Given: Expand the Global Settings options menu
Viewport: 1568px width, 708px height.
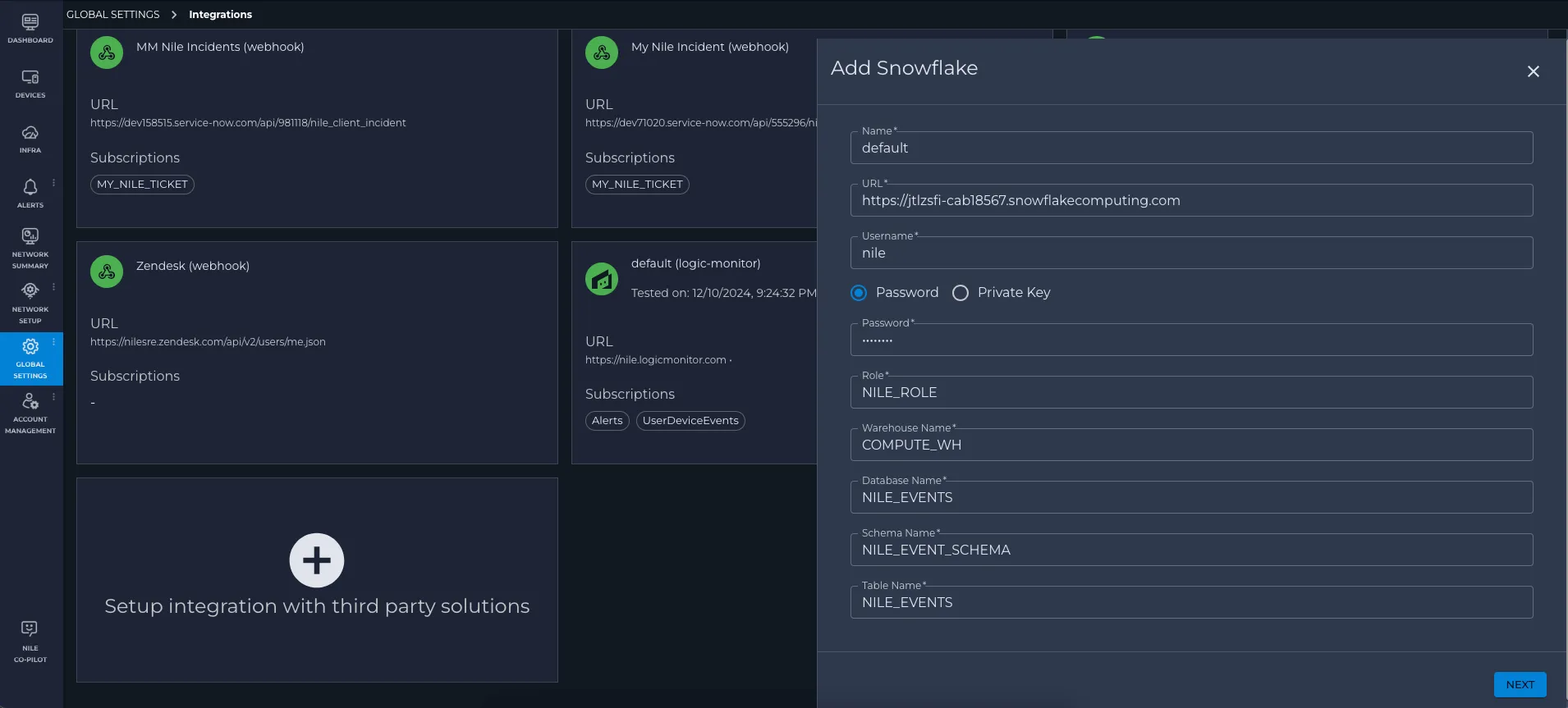Looking at the screenshot, I should tap(54, 342).
